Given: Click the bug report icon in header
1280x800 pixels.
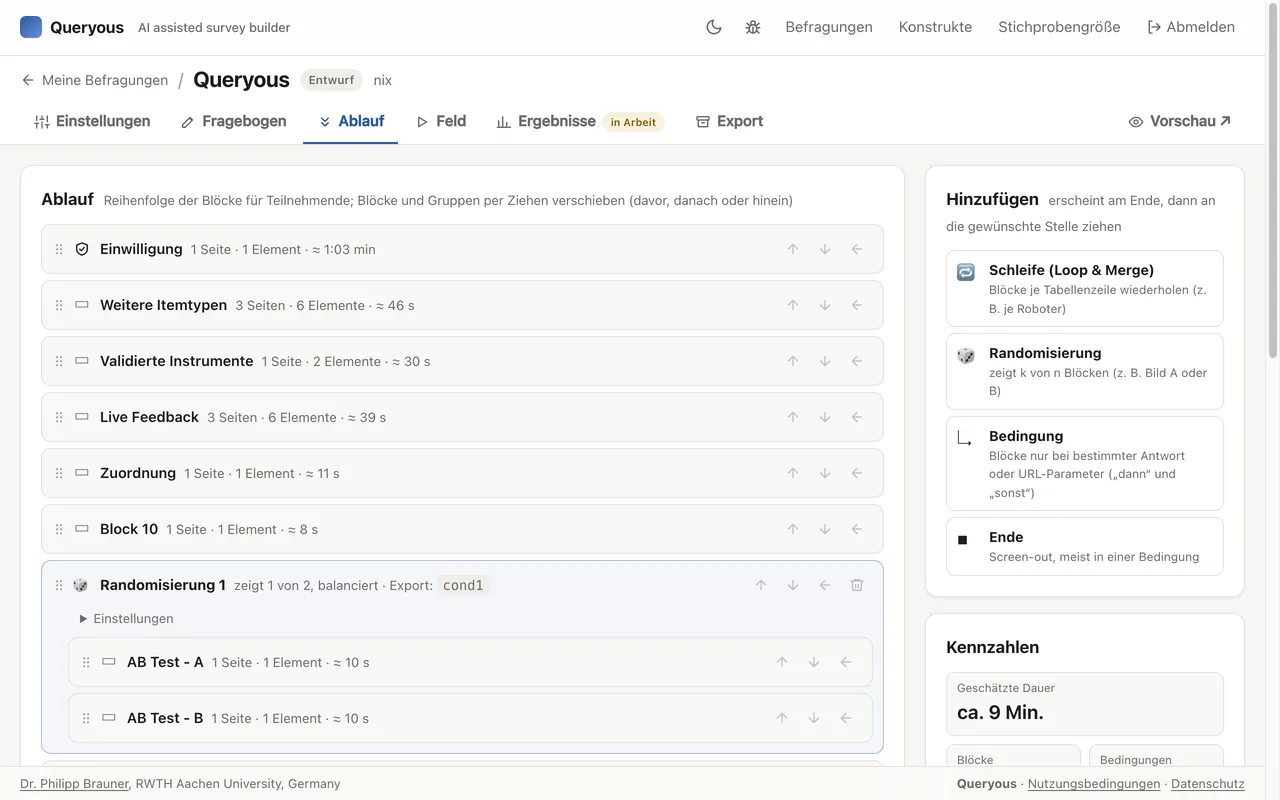Looking at the screenshot, I should point(753,27).
